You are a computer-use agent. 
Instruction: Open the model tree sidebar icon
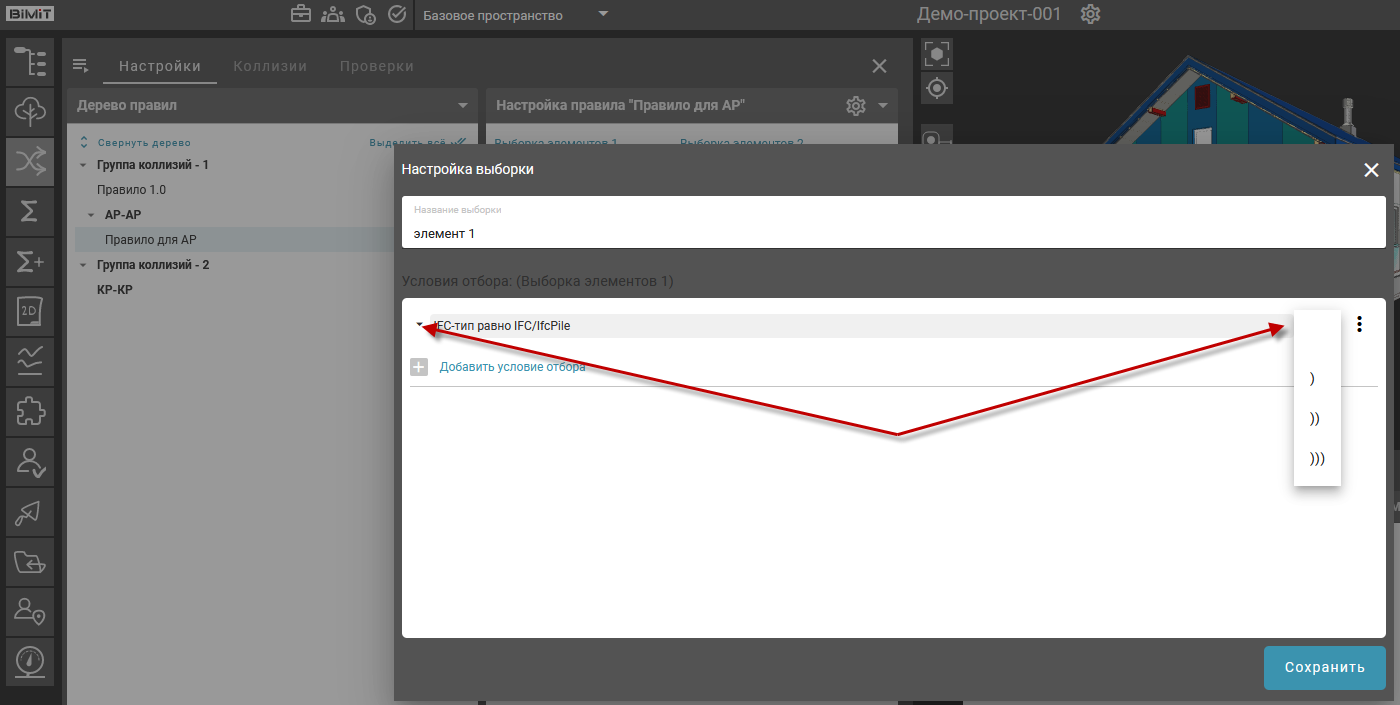click(30, 61)
